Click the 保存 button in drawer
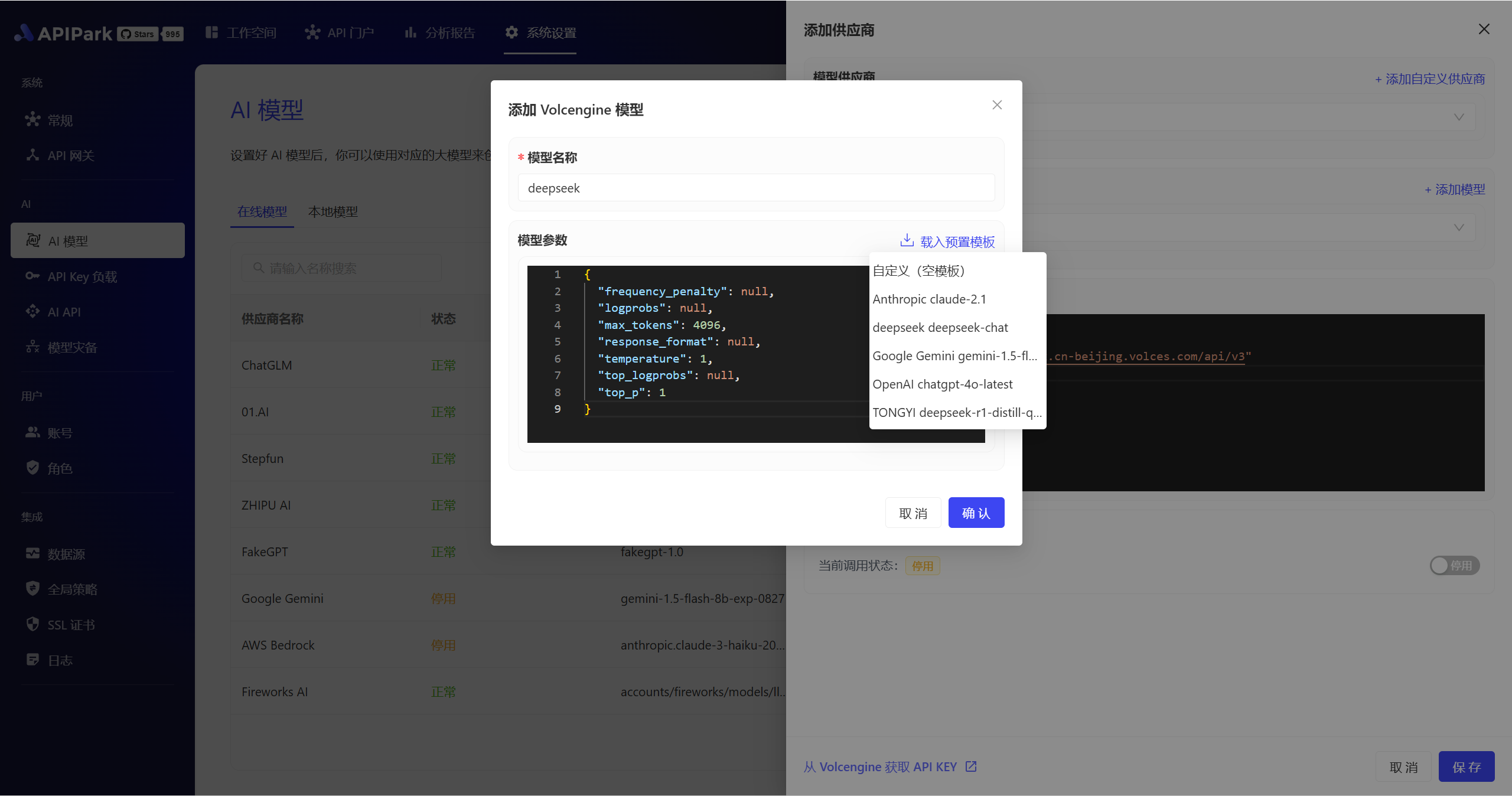This screenshot has width=1512, height=796. click(1466, 766)
